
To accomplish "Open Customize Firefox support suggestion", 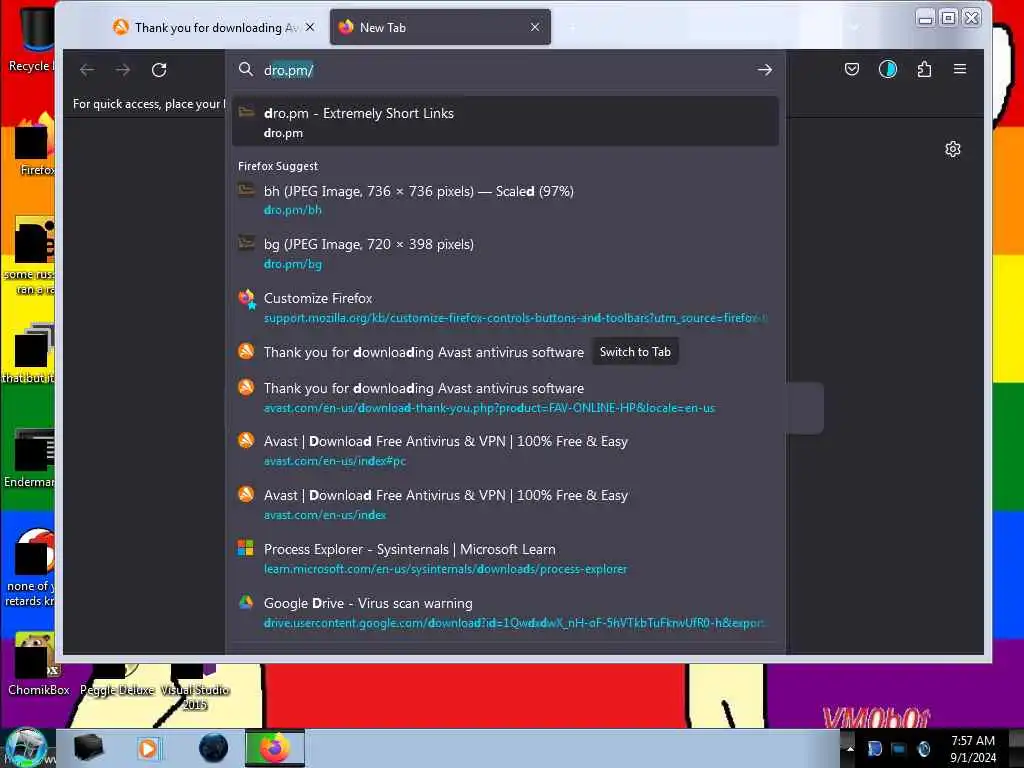I will tap(505, 308).
